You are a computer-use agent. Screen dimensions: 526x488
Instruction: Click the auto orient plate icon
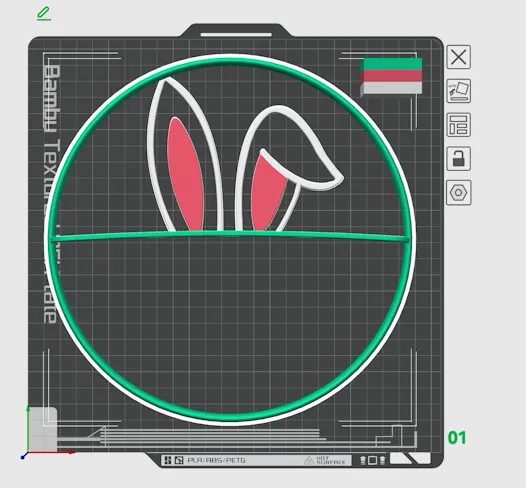click(459, 91)
